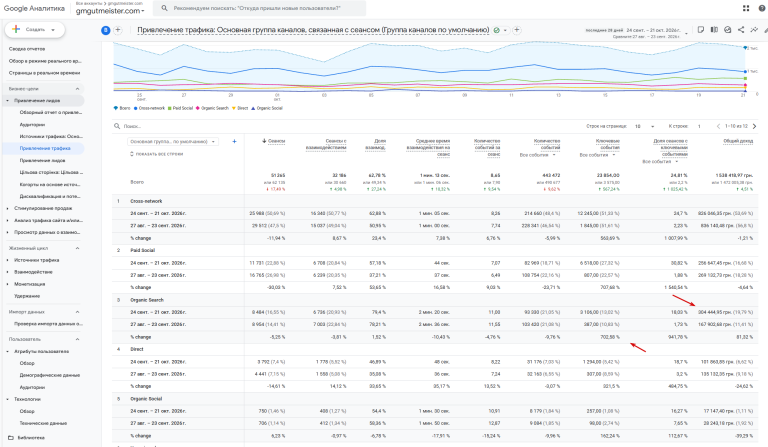
Task: Click Общий доход column header
Action: tap(738, 141)
